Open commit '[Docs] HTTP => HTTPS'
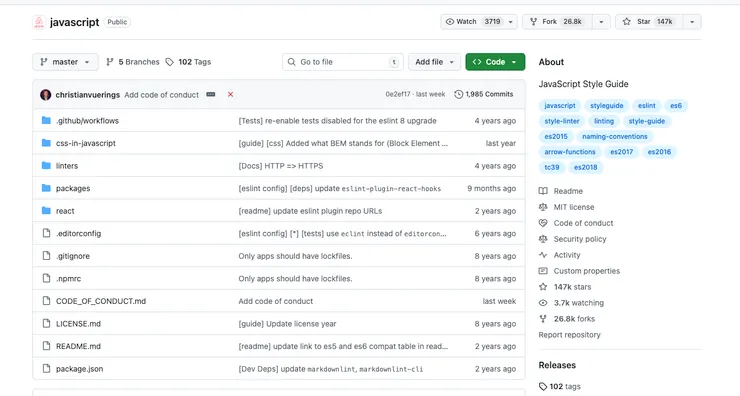 (x=280, y=166)
